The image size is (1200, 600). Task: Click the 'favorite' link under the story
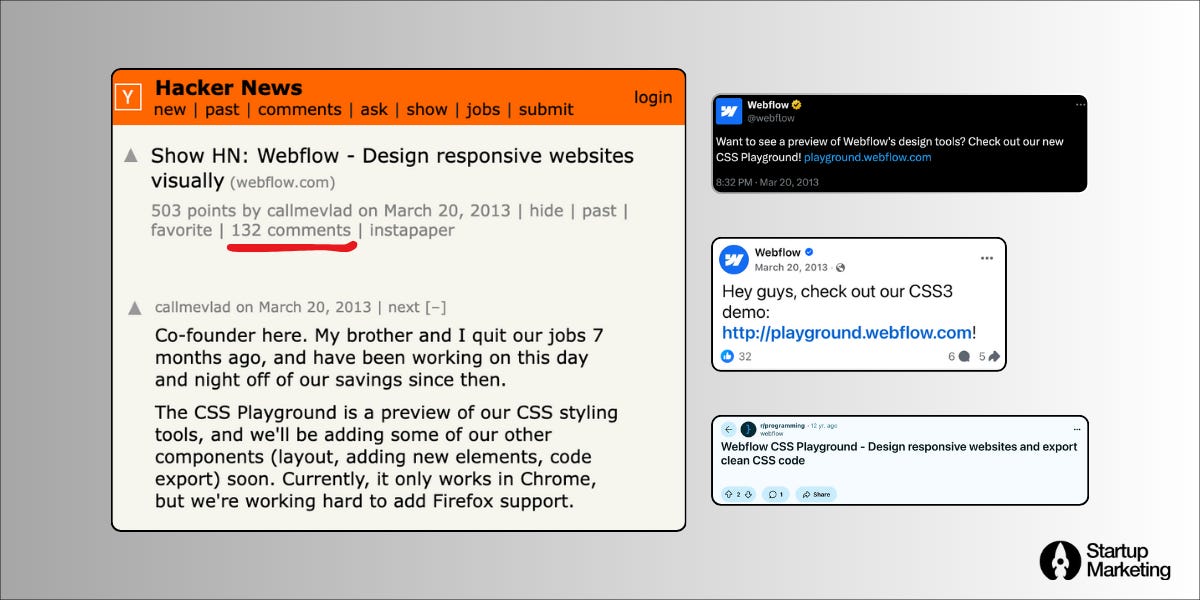click(x=181, y=230)
